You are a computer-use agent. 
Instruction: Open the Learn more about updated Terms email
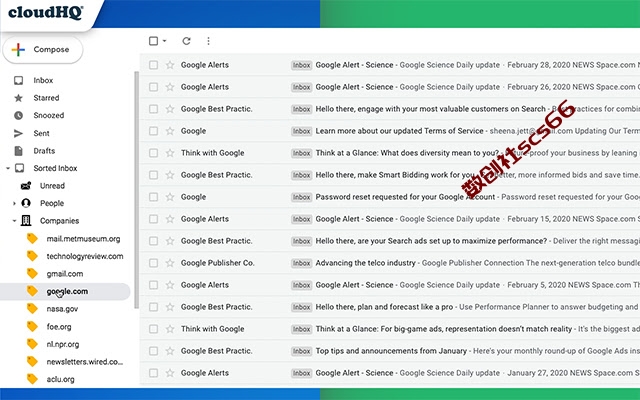399,131
